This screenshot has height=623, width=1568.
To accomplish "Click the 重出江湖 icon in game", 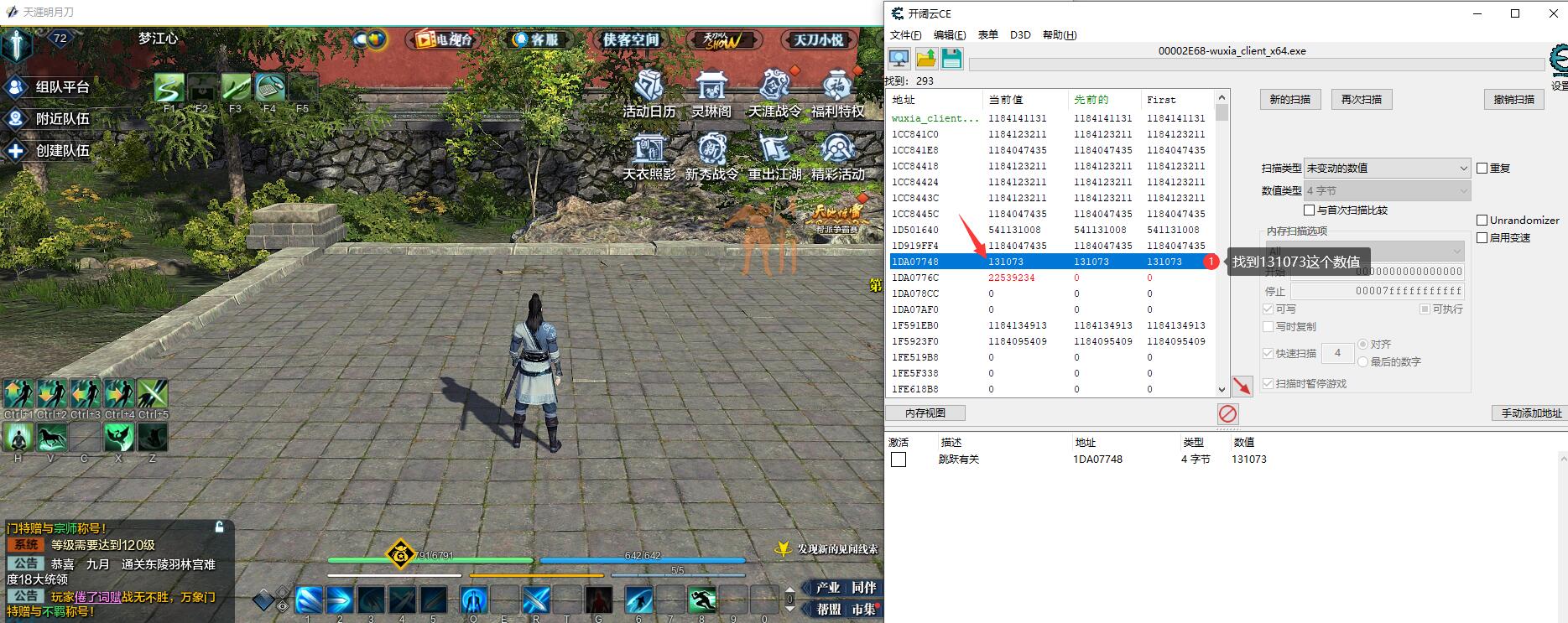I will click(x=774, y=157).
